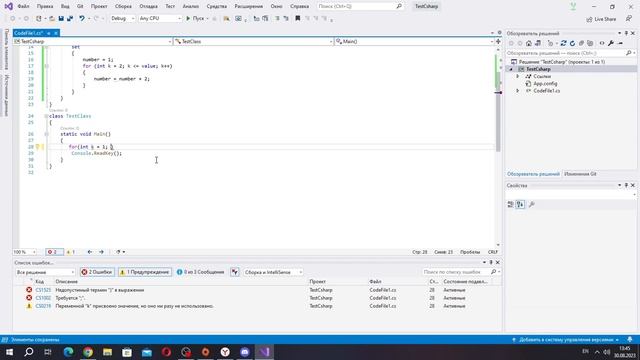
Task: Click Collapse All icon in Solution Explorer
Action: click(581, 43)
